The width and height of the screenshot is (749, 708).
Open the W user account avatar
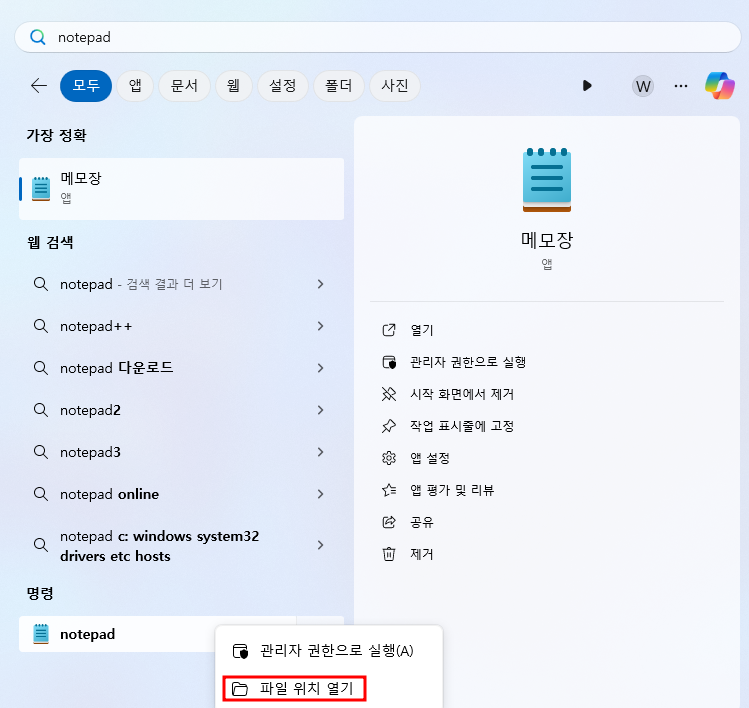[x=643, y=86]
